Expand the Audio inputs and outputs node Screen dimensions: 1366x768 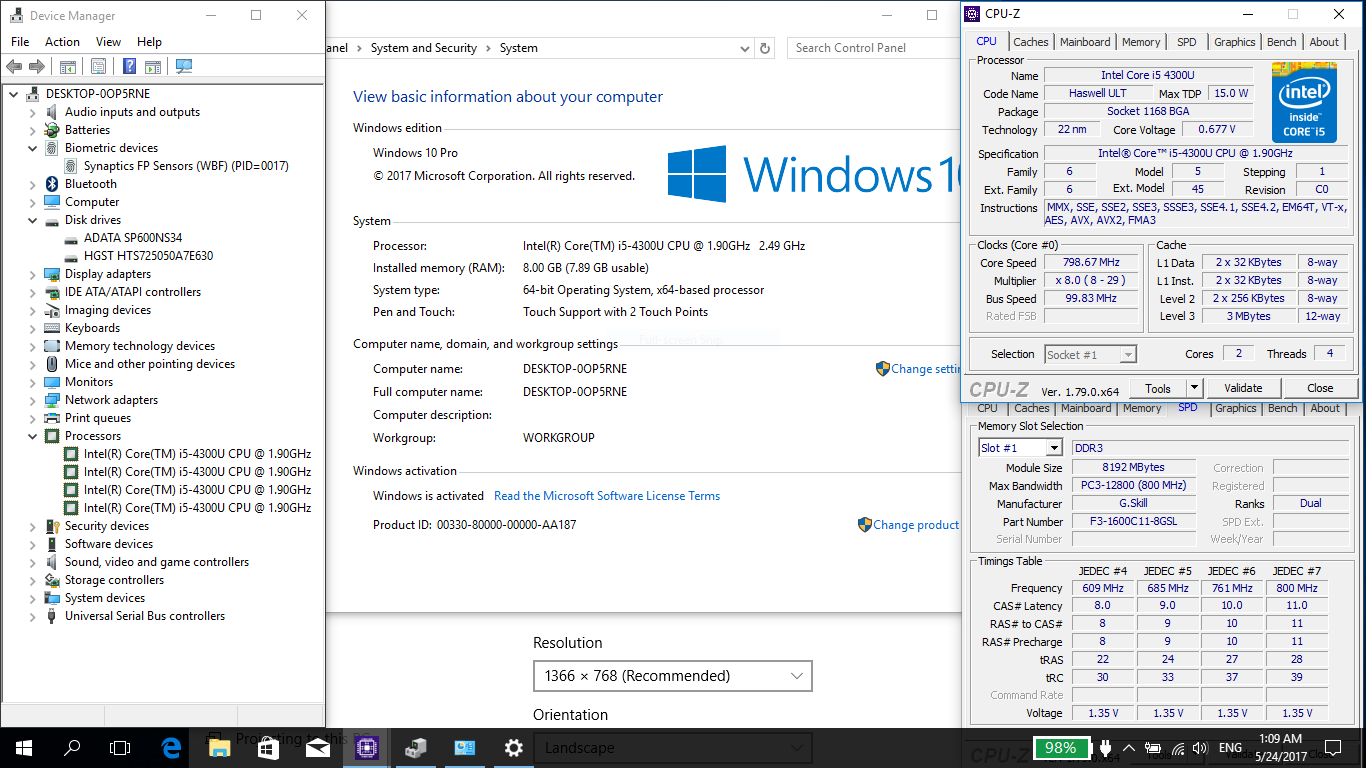[33, 112]
